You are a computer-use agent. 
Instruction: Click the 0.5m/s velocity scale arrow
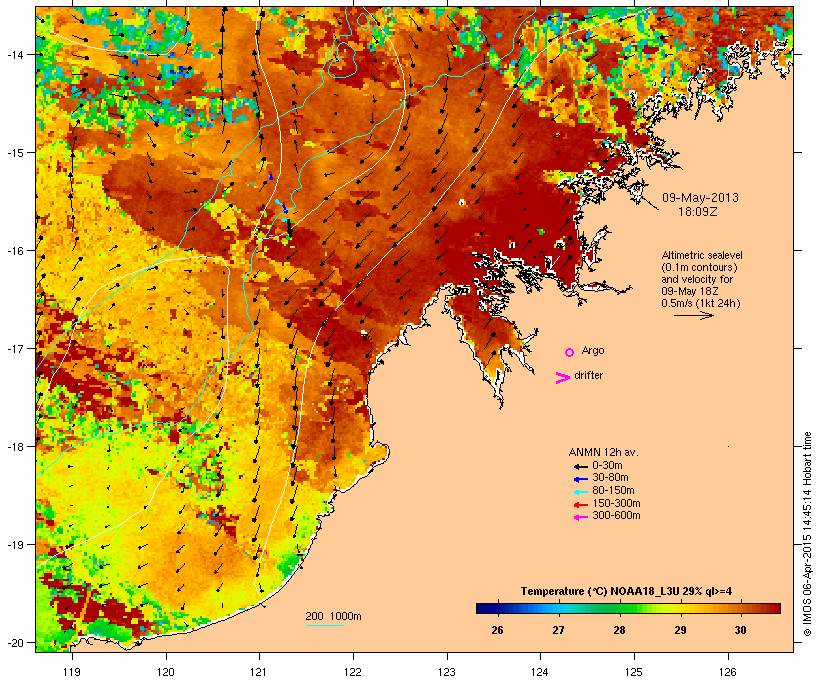[693, 315]
